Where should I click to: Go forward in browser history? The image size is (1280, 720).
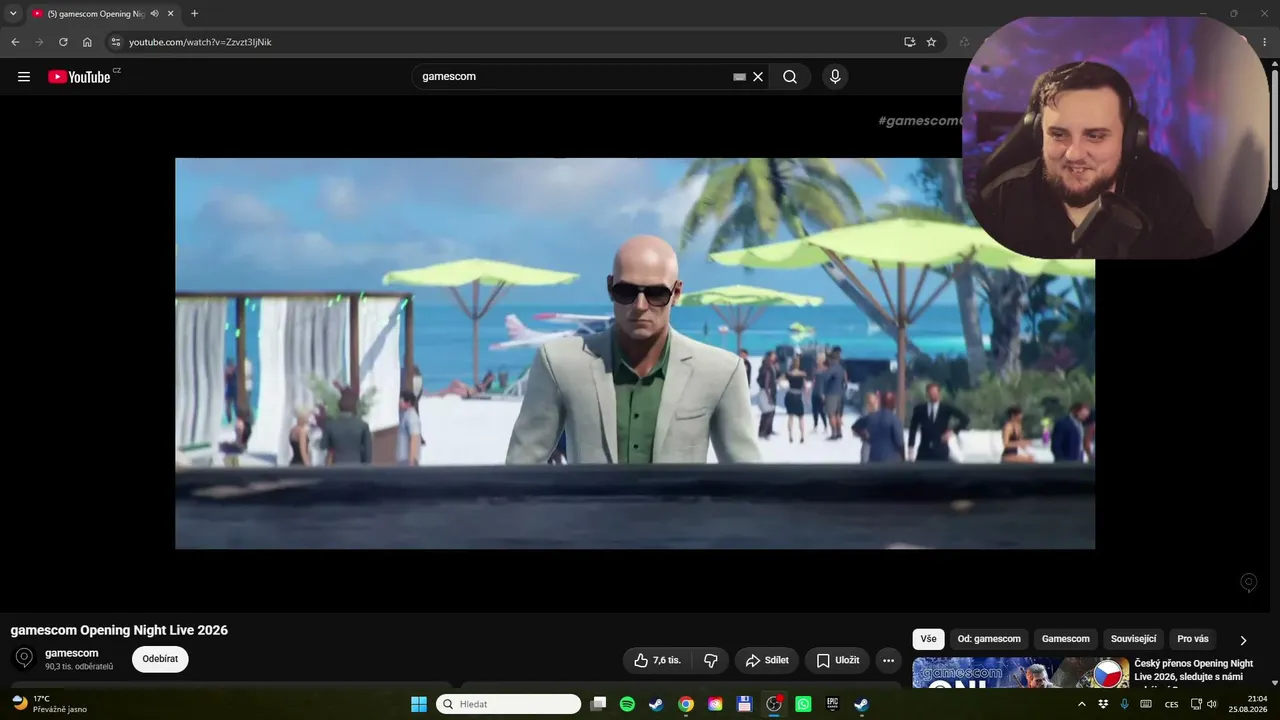click(x=39, y=42)
